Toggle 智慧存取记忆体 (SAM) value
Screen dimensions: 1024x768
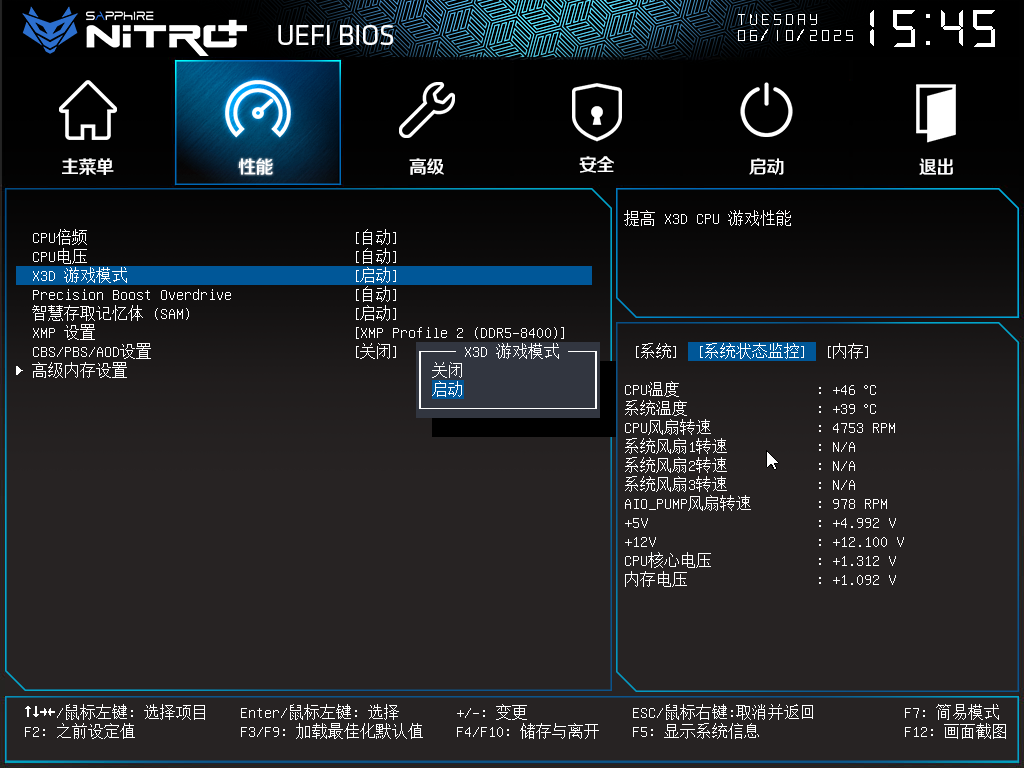(x=376, y=314)
